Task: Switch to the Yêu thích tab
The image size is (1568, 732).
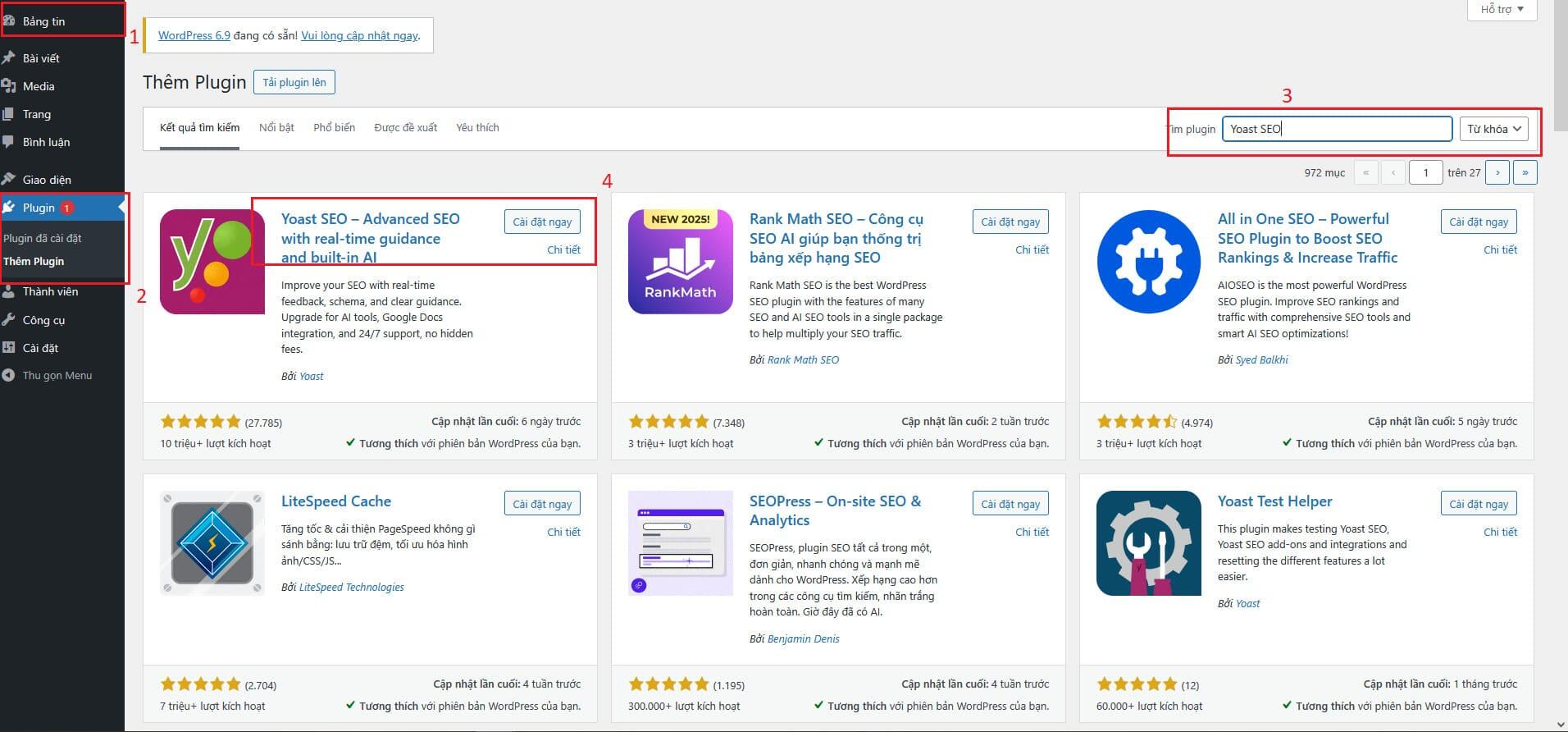Action: 477,128
